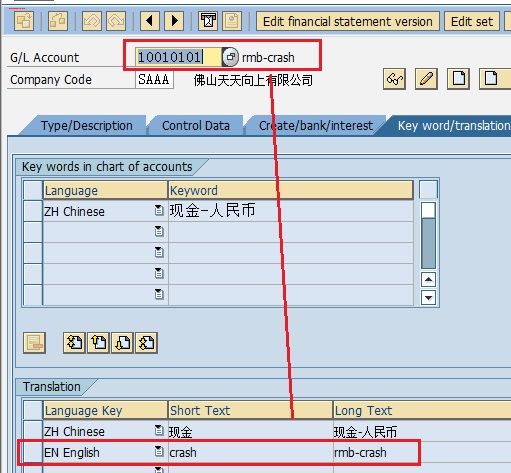Click the next account right-arrow icon
Viewport: 511px width, 473px height.
pyautogui.click(x=174, y=21)
